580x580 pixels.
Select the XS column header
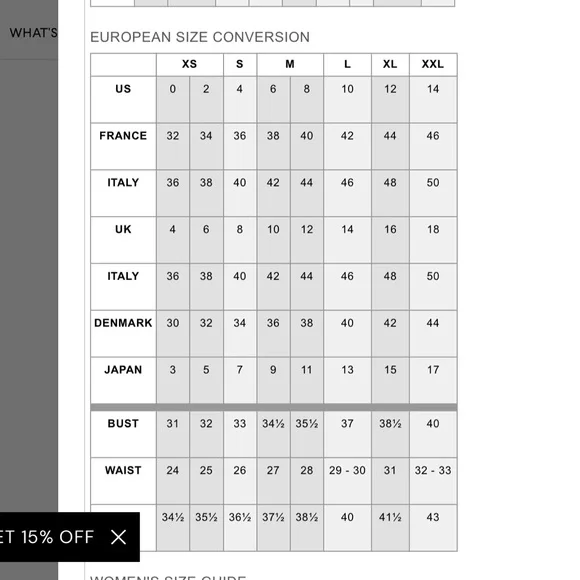pyautogui.click(x=189, y=64)
